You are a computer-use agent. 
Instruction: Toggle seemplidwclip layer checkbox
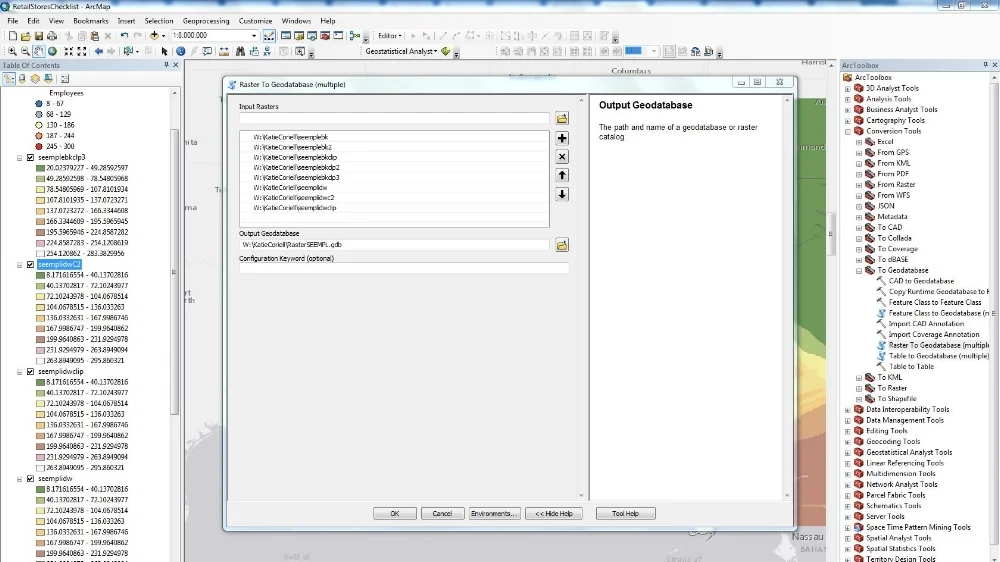[30, 372]
